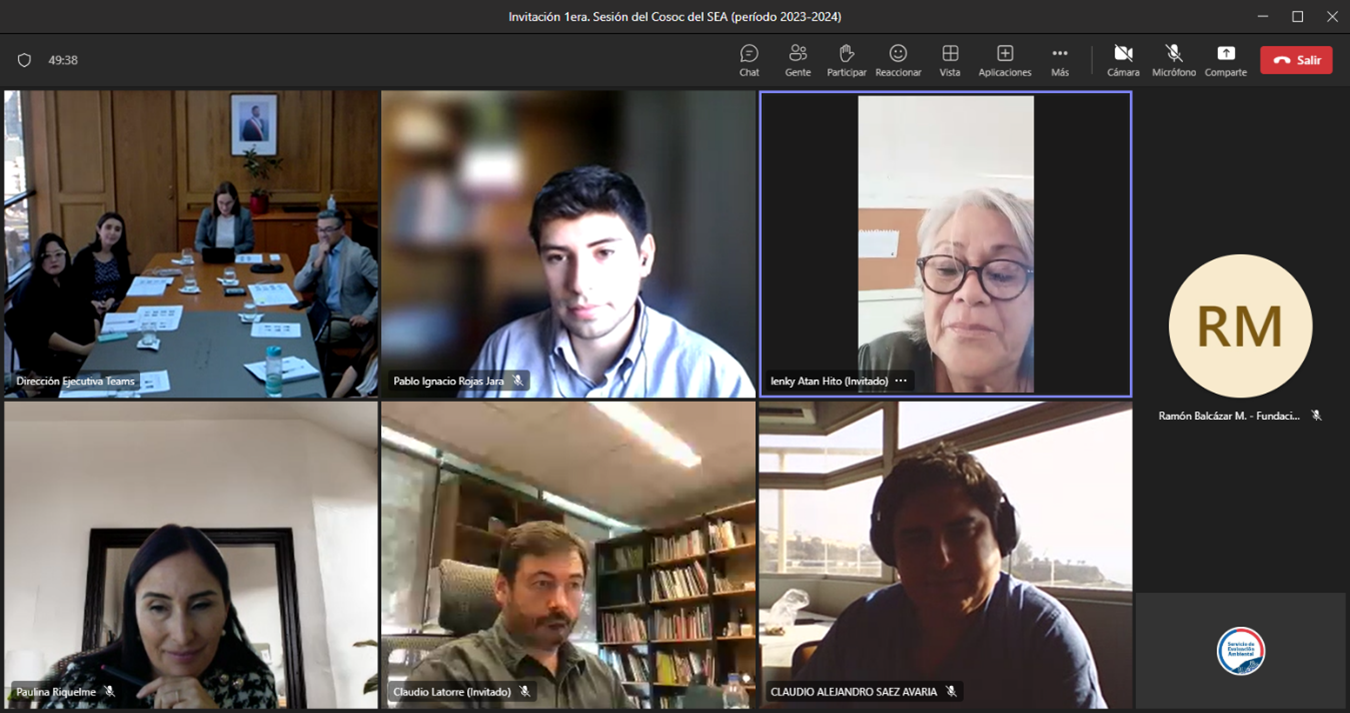Maximize the Teams meeting window

point(1297,17)
